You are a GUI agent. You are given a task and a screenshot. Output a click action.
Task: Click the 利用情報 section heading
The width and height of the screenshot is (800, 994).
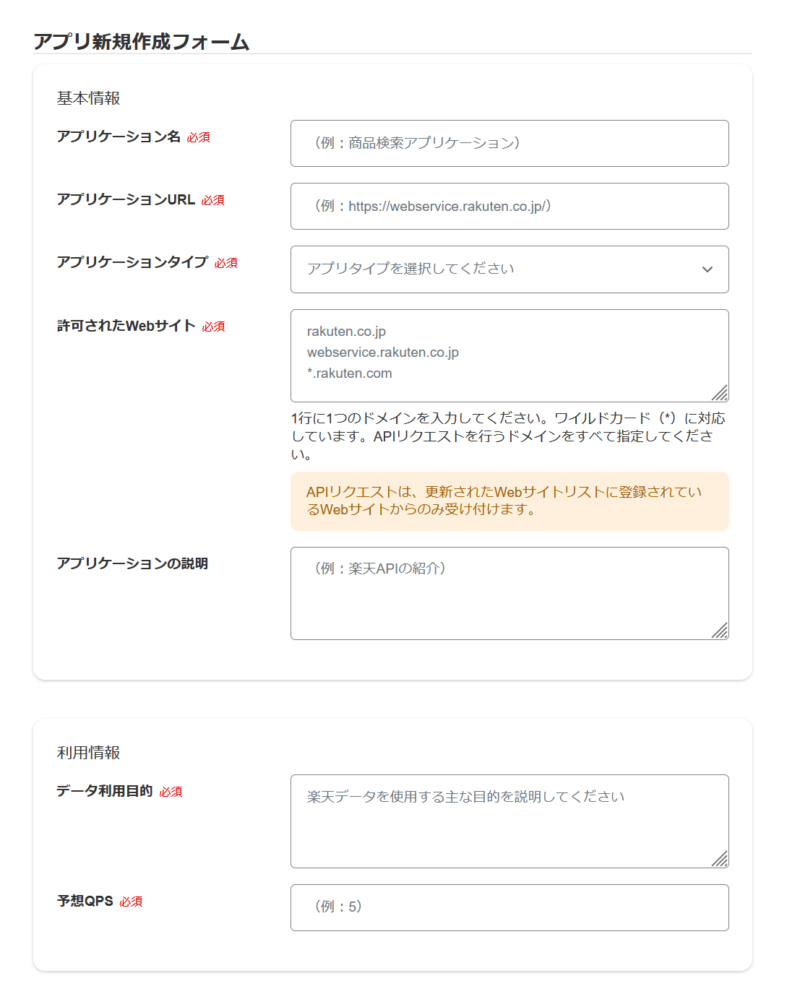tap(88, 752)
